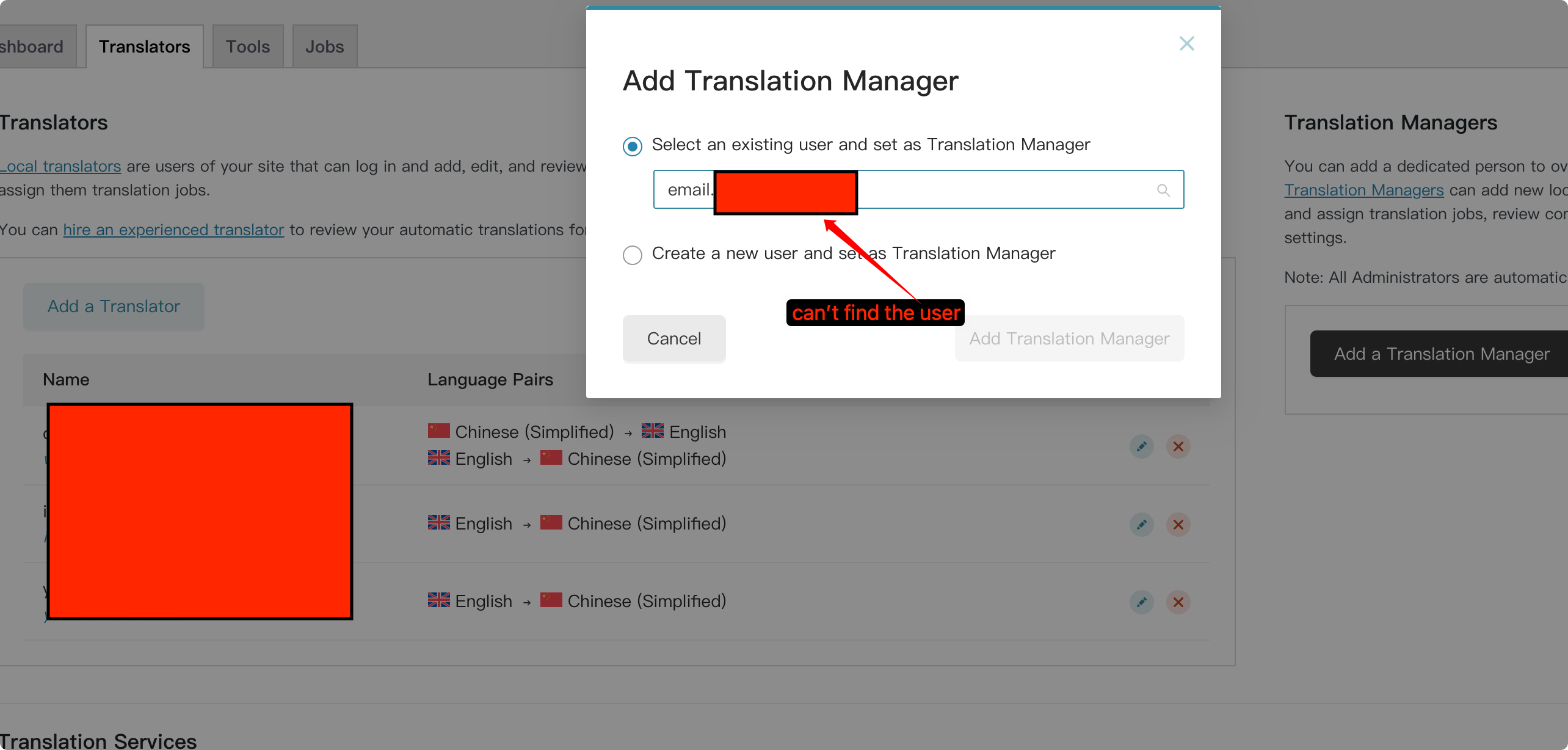Select the Translators tab
The image size is (1568, 750).
click(145, 47)
